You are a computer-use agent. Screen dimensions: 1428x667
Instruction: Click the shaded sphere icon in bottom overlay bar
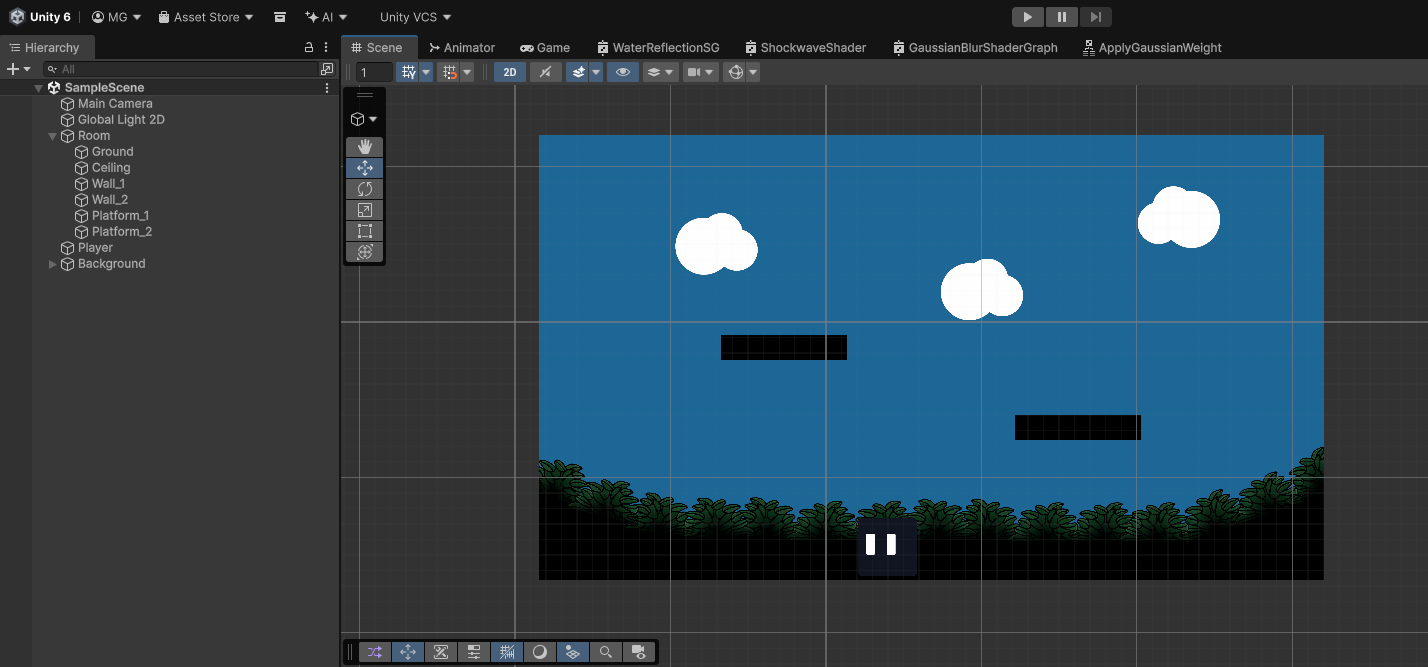(540, 652)
